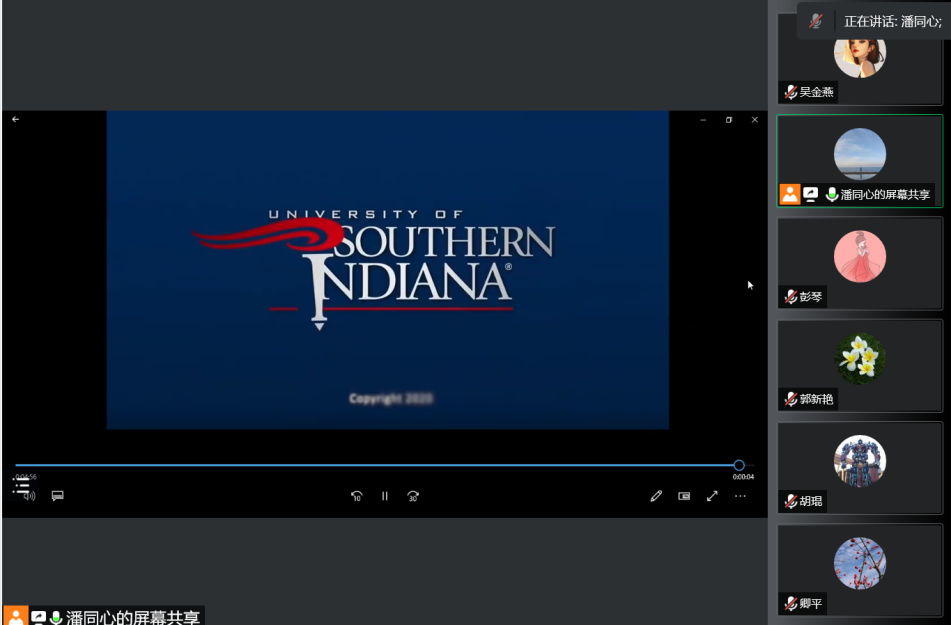This screenshot has width=951, height=625.
Task: Open the pencil edit tool
Action: [656, 496]
